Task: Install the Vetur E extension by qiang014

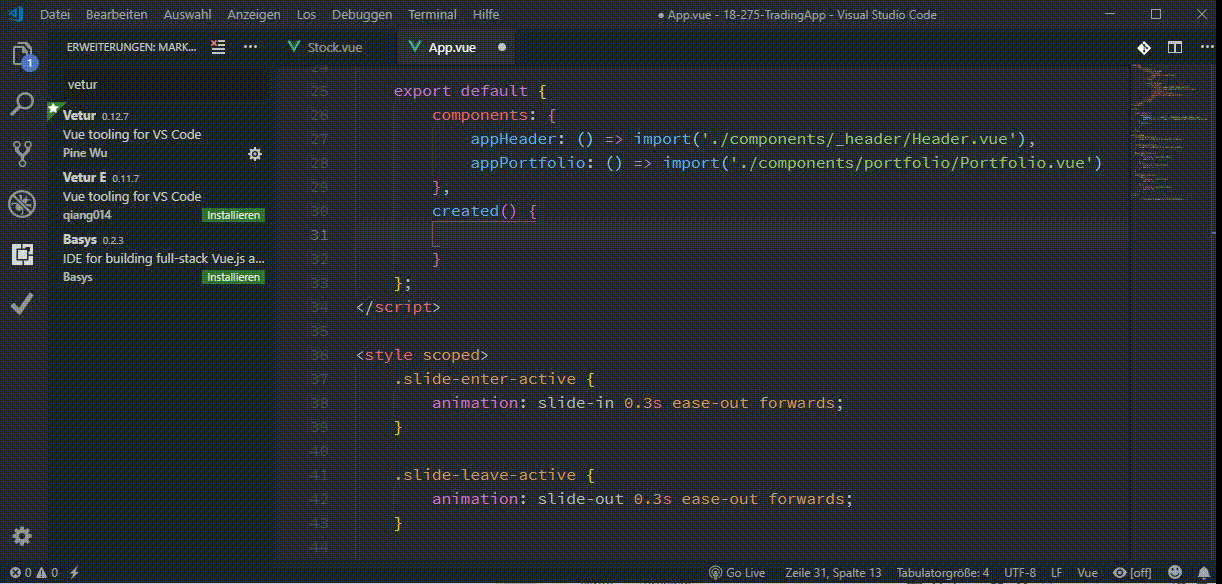Action: (x=234, y=215)
